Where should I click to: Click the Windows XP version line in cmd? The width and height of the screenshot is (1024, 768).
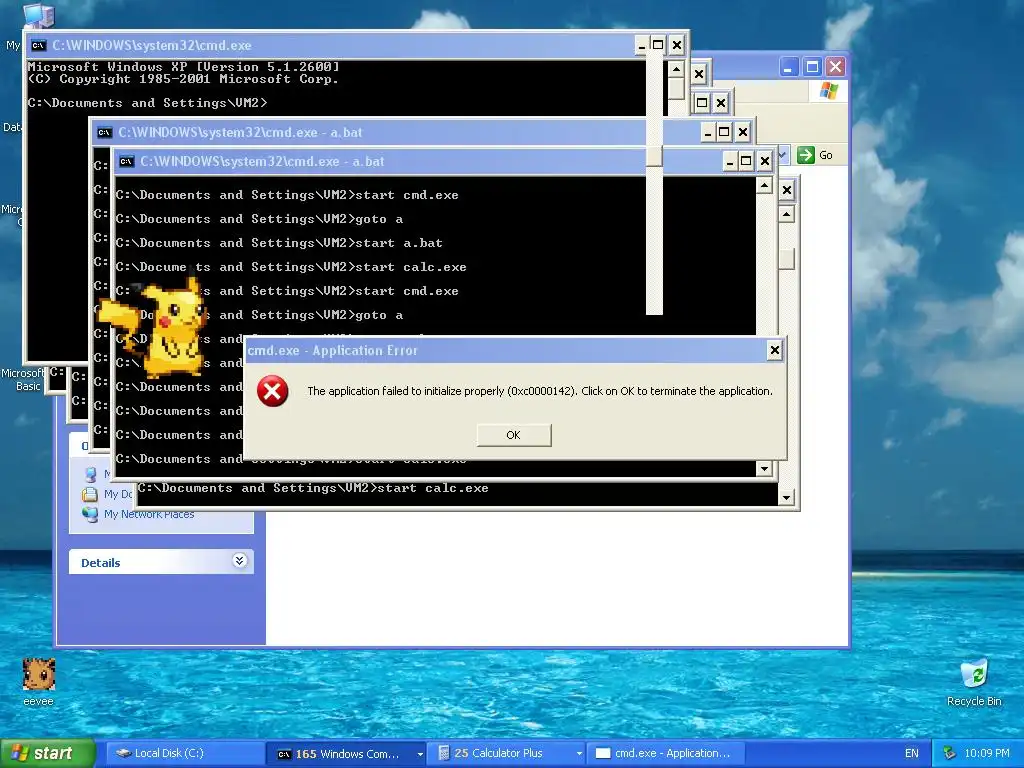(x=184, y=67)
